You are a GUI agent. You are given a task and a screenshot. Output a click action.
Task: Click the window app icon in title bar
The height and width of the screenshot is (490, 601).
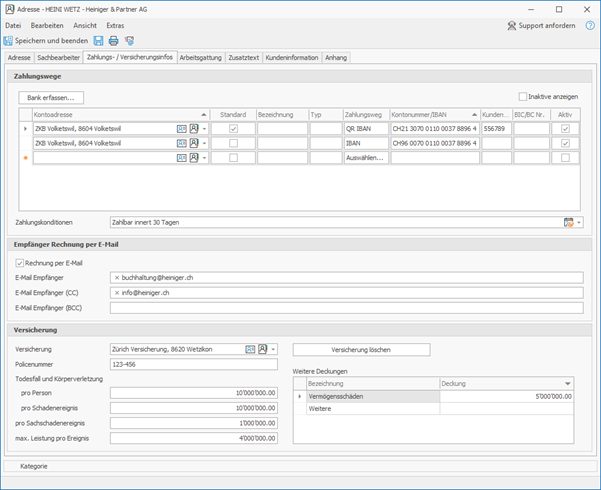click(x=10, y=9)
